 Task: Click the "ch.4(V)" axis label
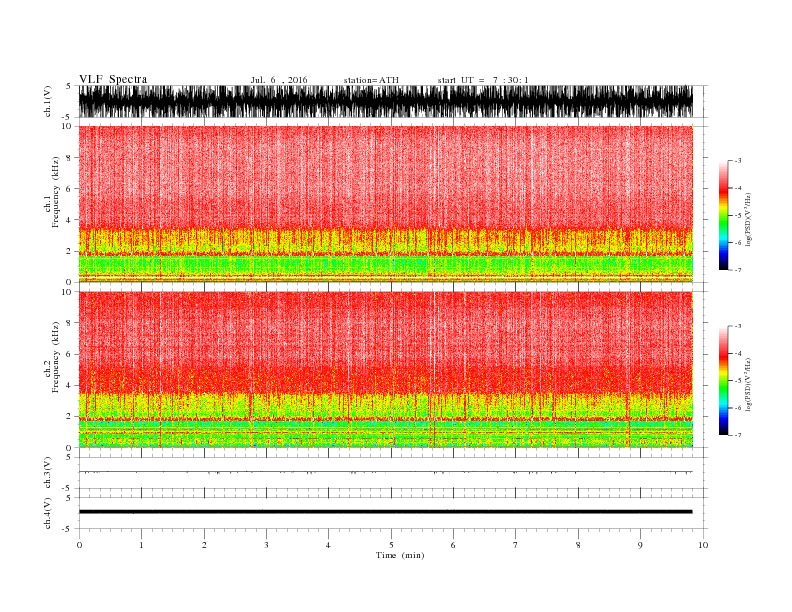coord(48,513)
